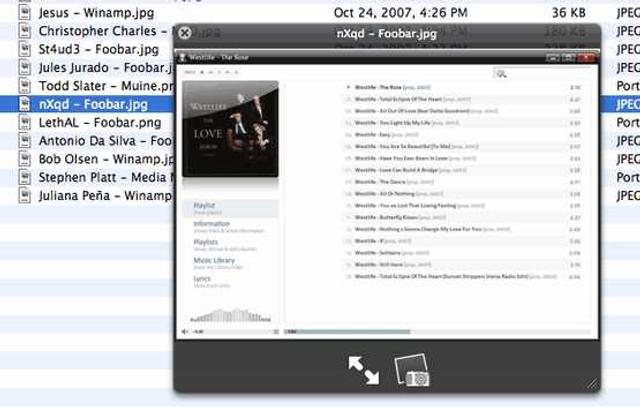This screenshot has width=640, height=408.
Task: Close the Quick Look preview panel
Action: [x=185, y=33]
